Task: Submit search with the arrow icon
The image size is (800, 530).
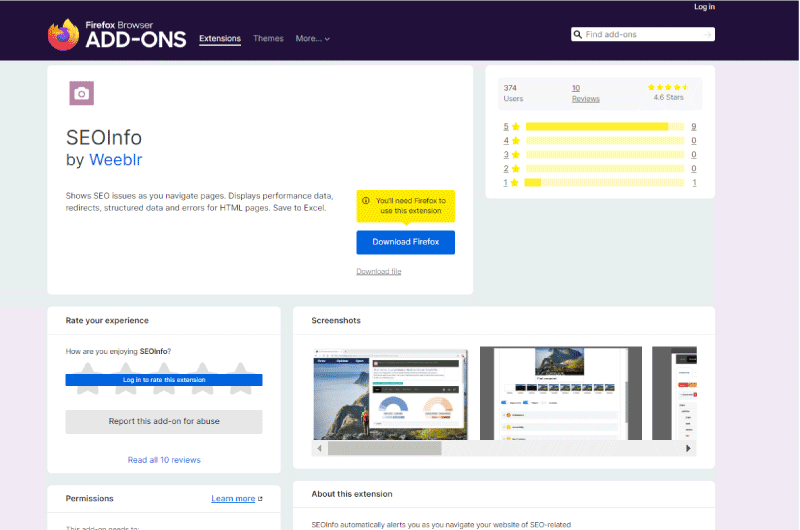Action: 707,34
